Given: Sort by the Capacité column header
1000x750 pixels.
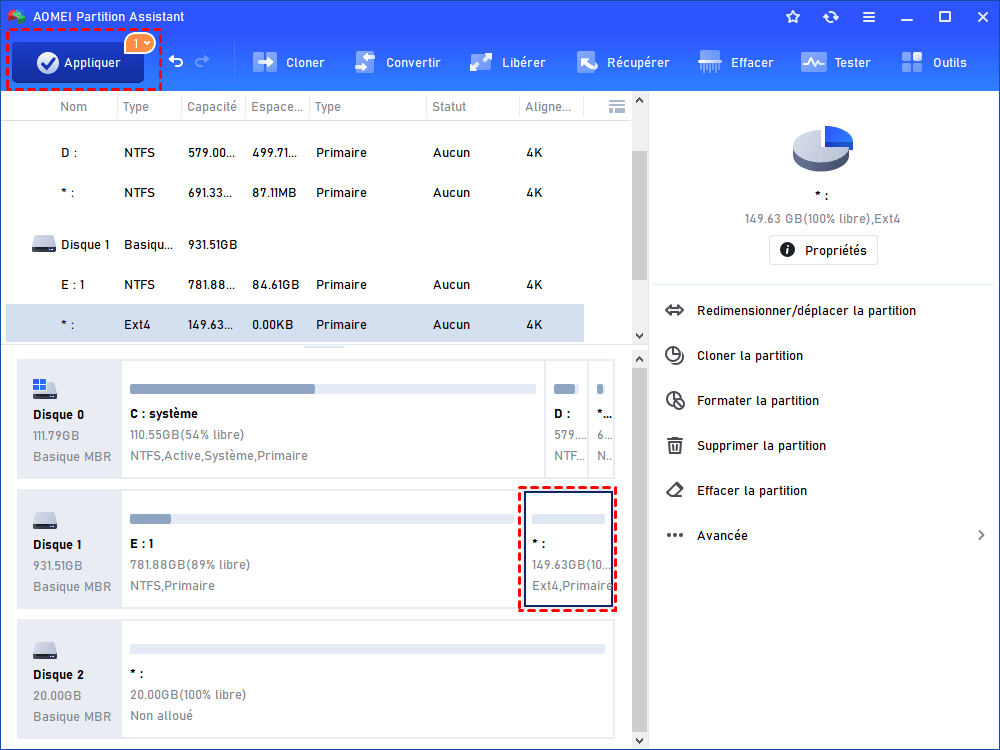Looking at the screenshot, I should tap(212, 107).
